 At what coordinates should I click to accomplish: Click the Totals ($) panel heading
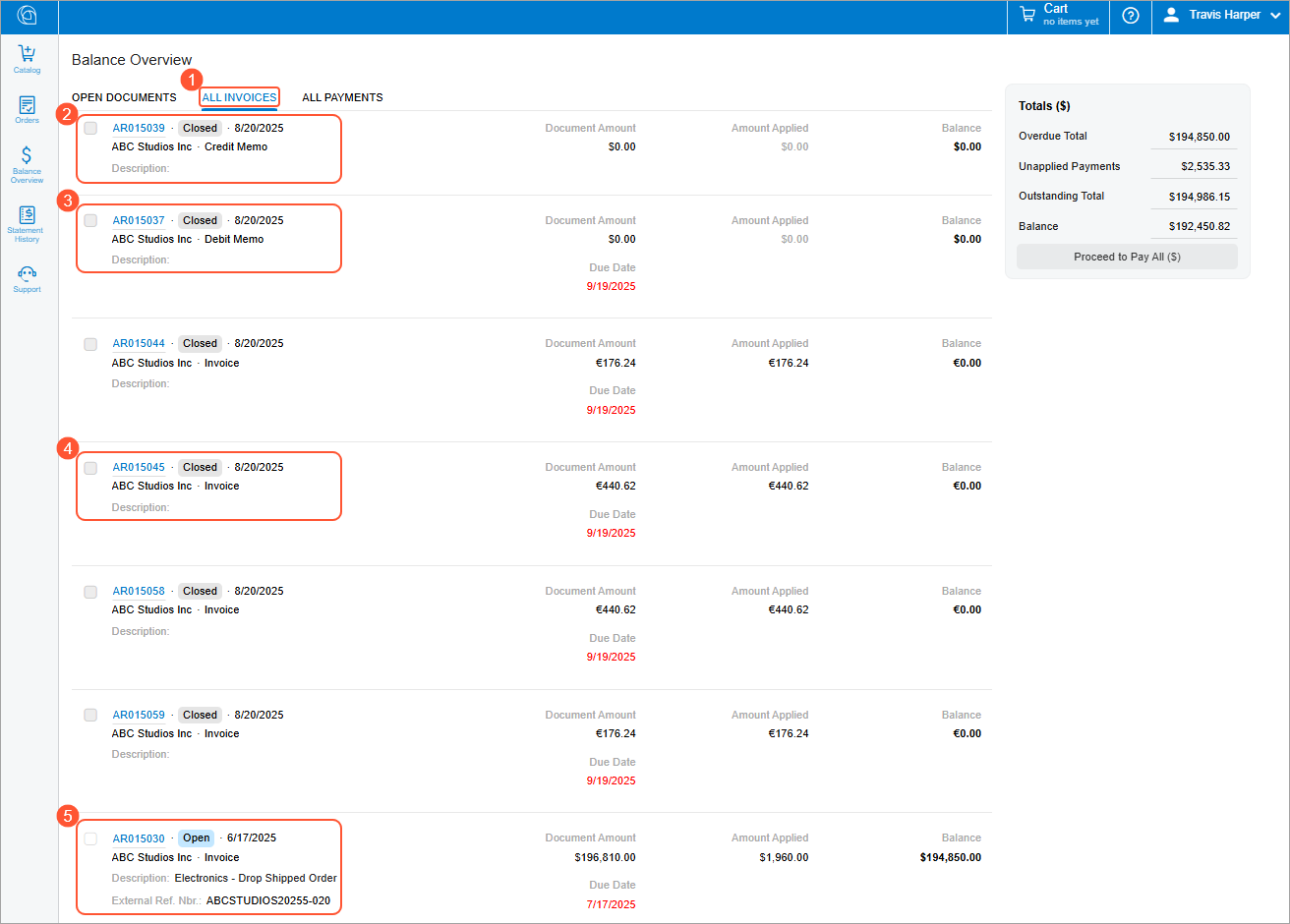click(1044, 106)
